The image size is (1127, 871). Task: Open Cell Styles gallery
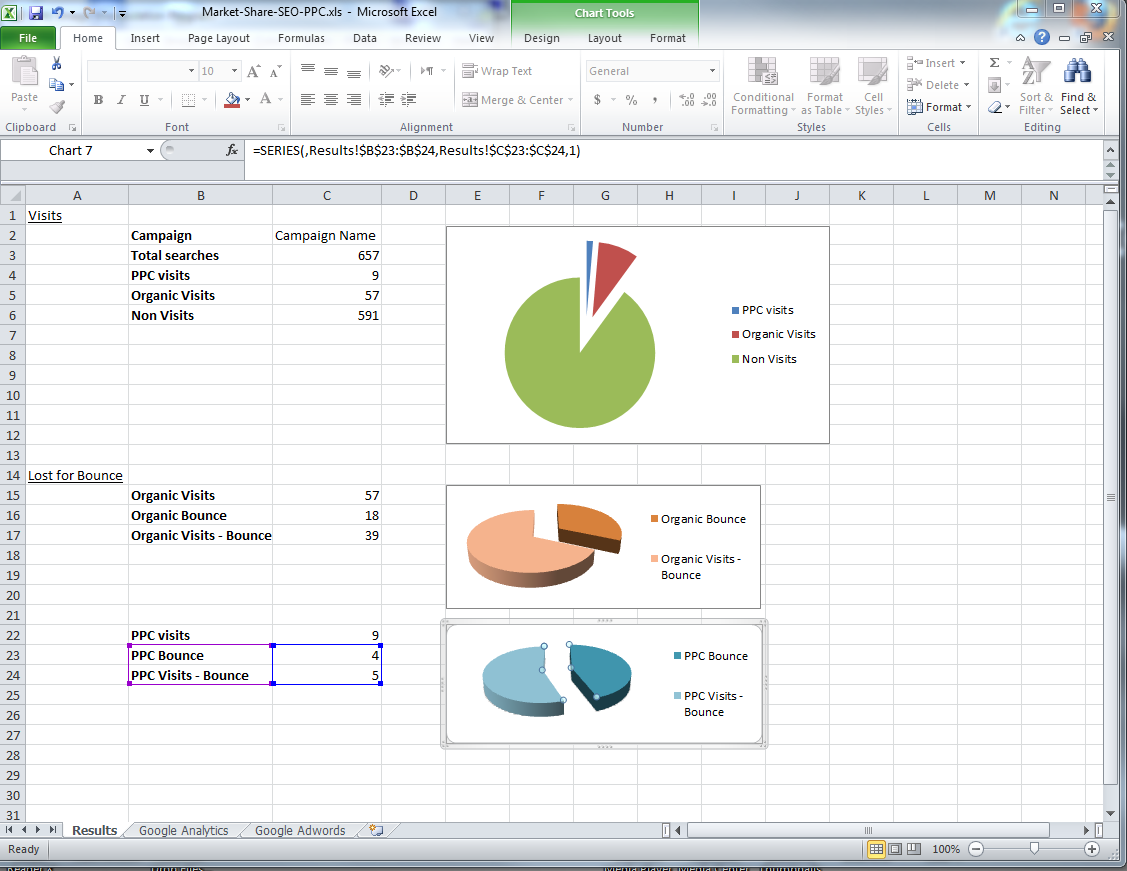coord(873,87)
